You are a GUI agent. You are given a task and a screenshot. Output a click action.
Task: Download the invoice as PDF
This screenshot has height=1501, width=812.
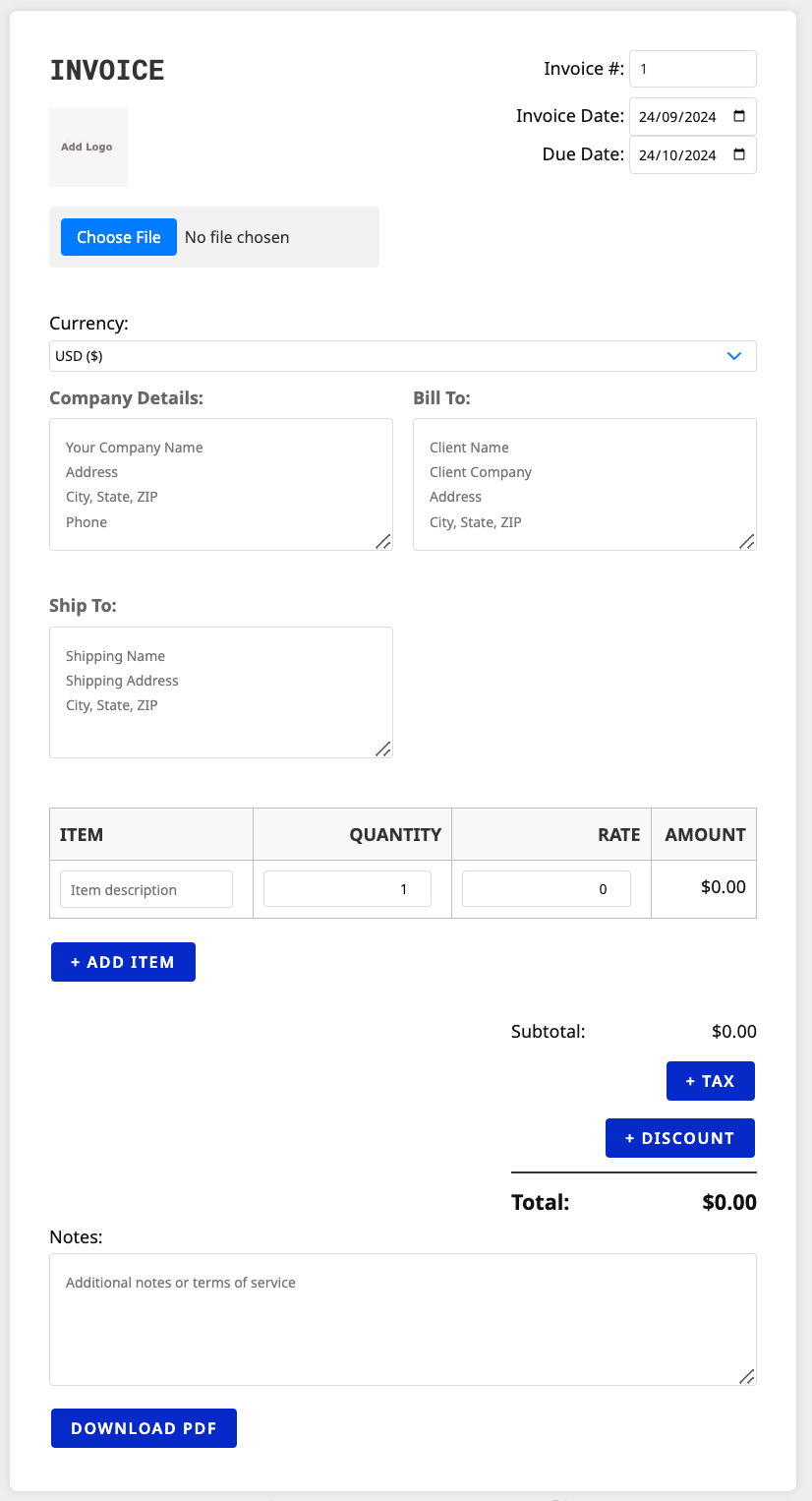pos(144,1428)
